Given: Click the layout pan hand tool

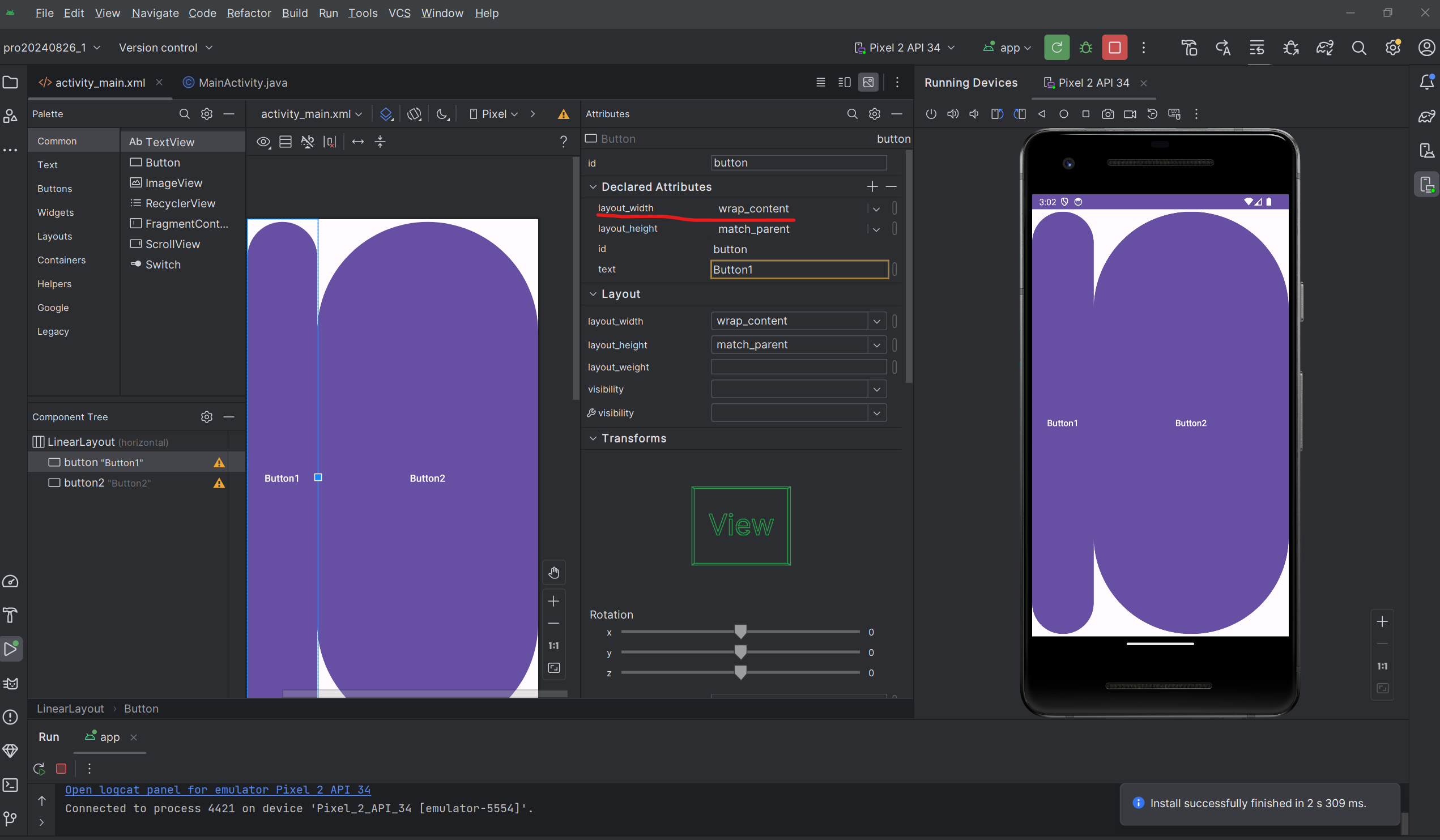Looking at the screenshot, I should point(553,573).
